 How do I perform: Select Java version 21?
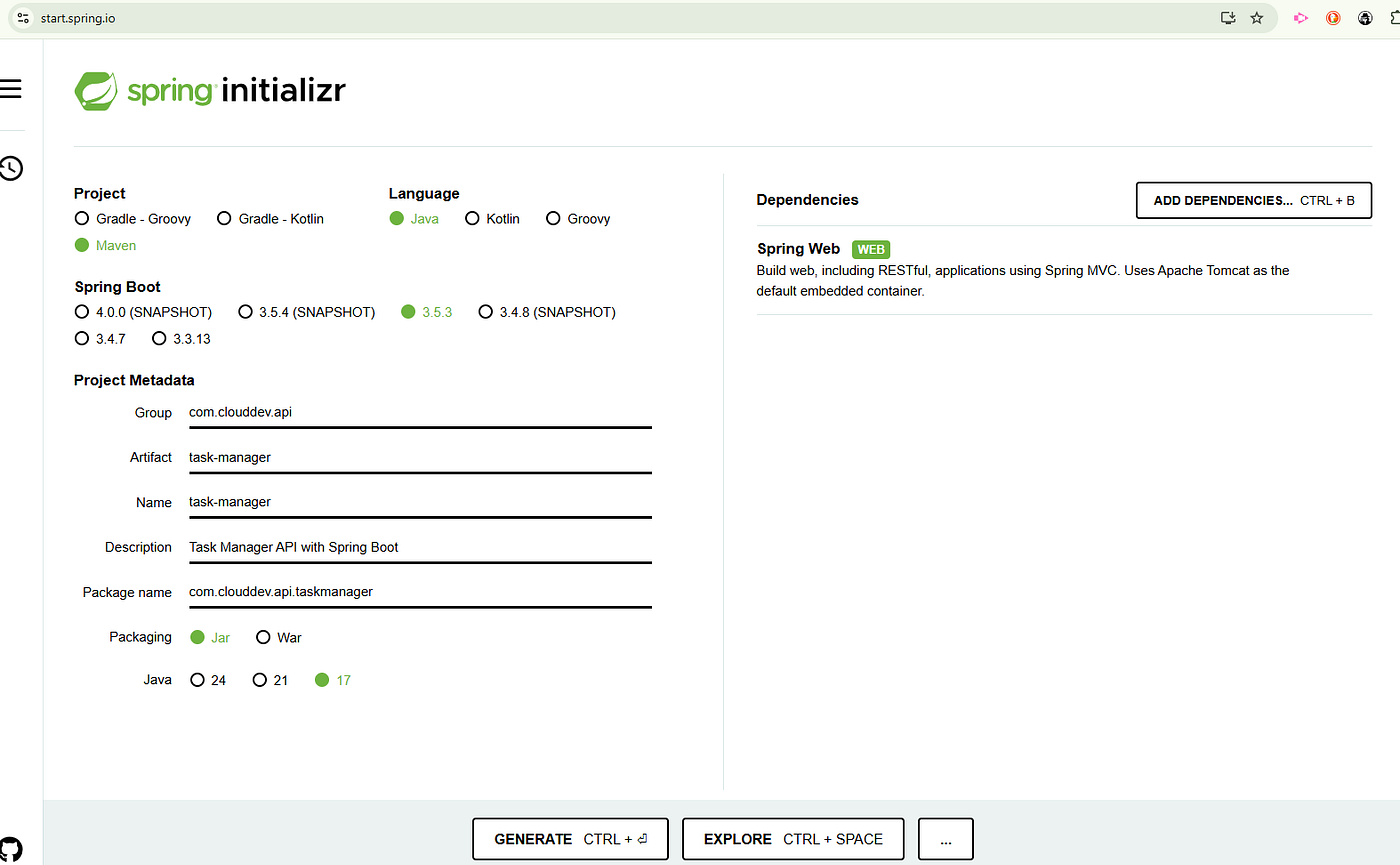click(270, 680)
